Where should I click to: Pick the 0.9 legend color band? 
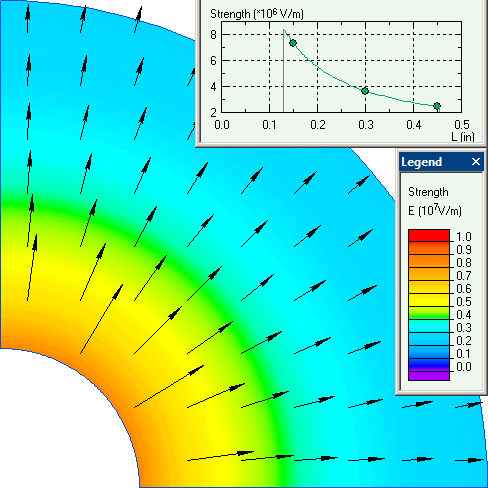click(429, 248)
